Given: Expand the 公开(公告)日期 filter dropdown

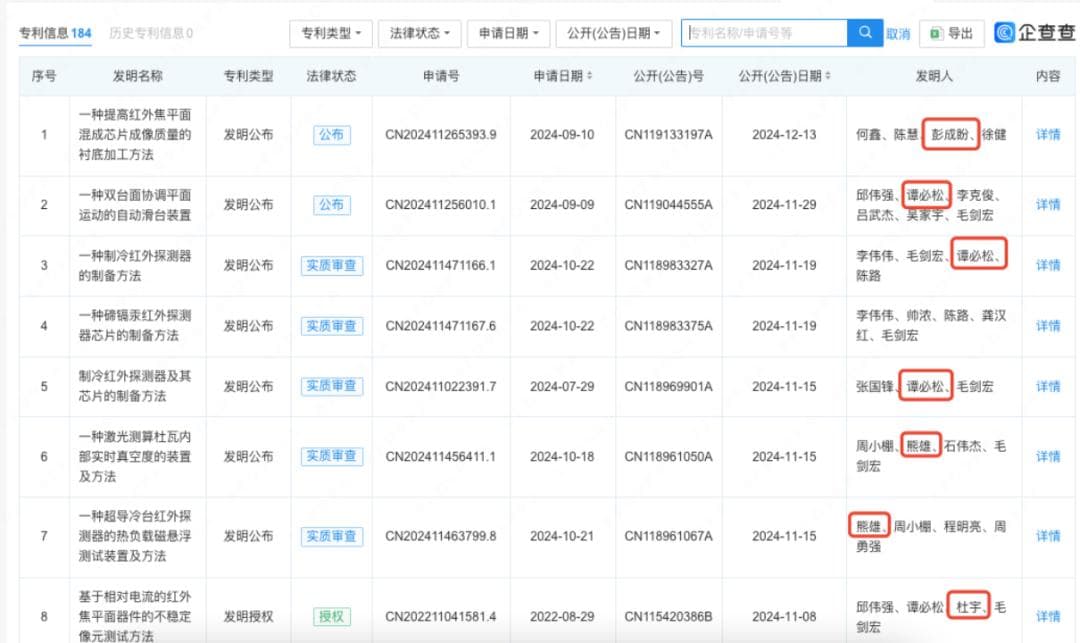Looking at the screenshot, I should 614,33.
